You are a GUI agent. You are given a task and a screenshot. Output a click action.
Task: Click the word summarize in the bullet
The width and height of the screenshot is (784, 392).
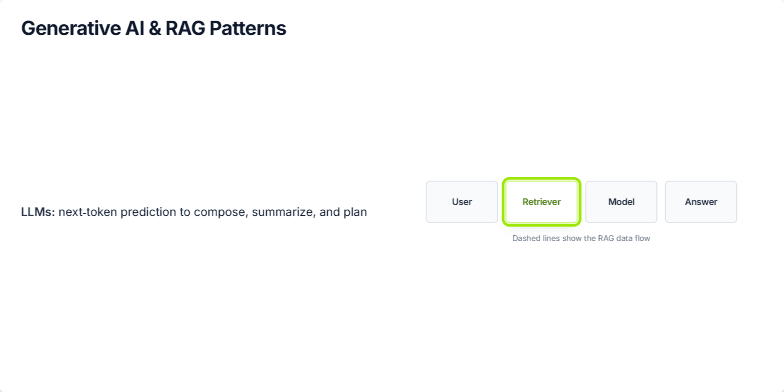point(284,212)
